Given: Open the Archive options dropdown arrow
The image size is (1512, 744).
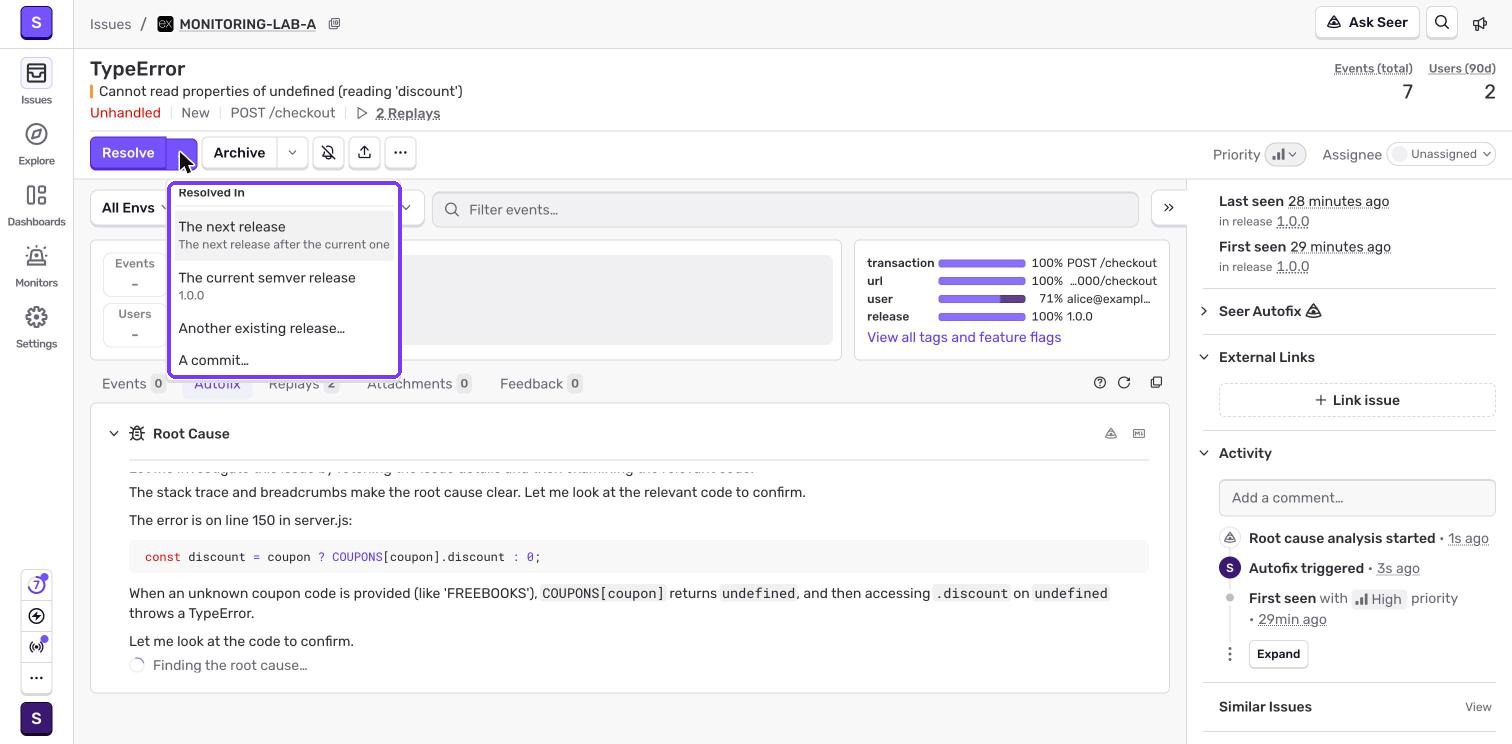Looking at the screenshot, I should click(292, 153).
